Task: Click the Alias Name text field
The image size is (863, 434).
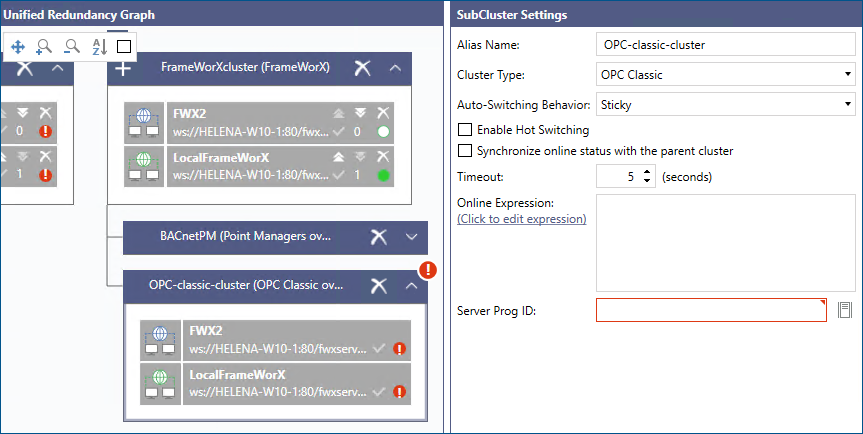Action: (724, 45)
